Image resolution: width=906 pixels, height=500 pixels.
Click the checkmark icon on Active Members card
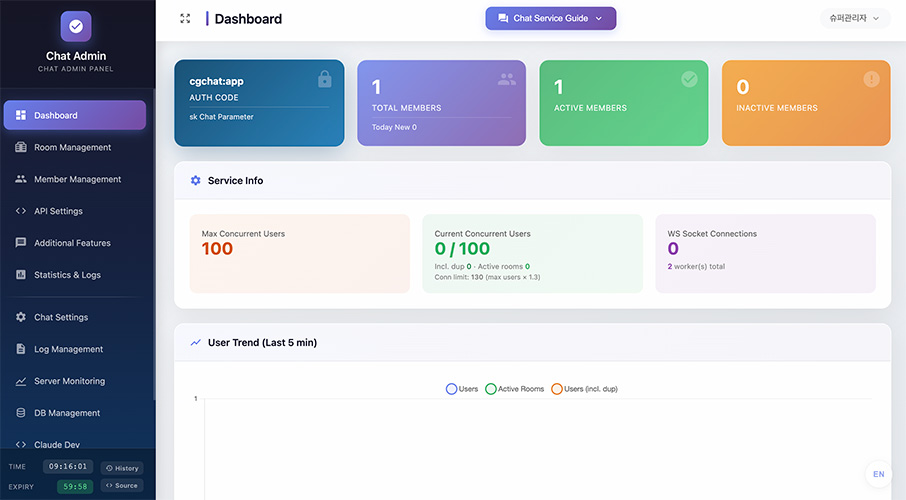pos(689,79)
